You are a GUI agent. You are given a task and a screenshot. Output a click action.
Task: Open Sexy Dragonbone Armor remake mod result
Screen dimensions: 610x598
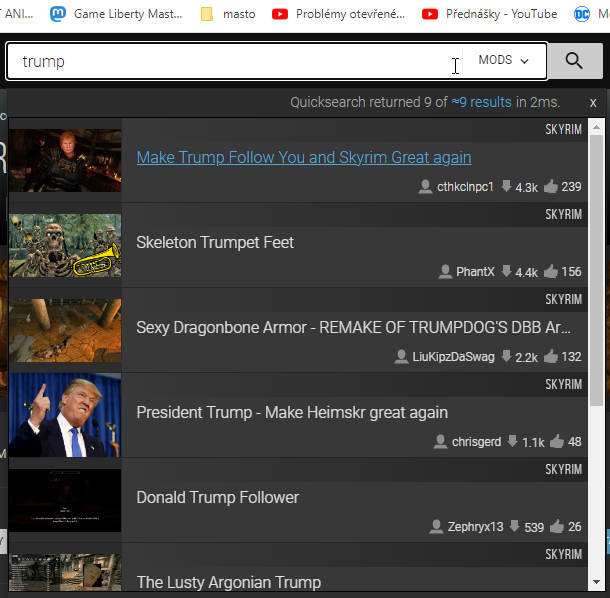tap(353, 328)
